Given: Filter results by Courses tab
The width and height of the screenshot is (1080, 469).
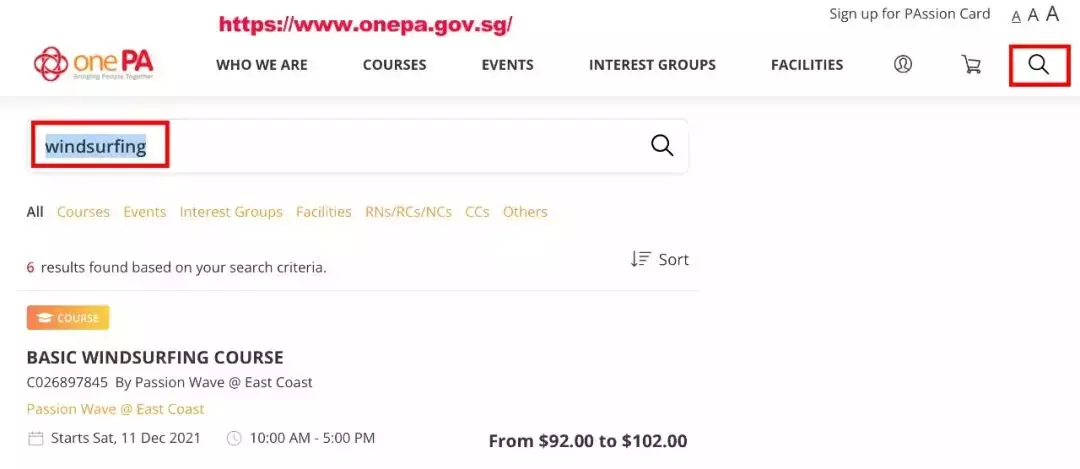Looking at the screenshot, I should [x=83, y=212].
